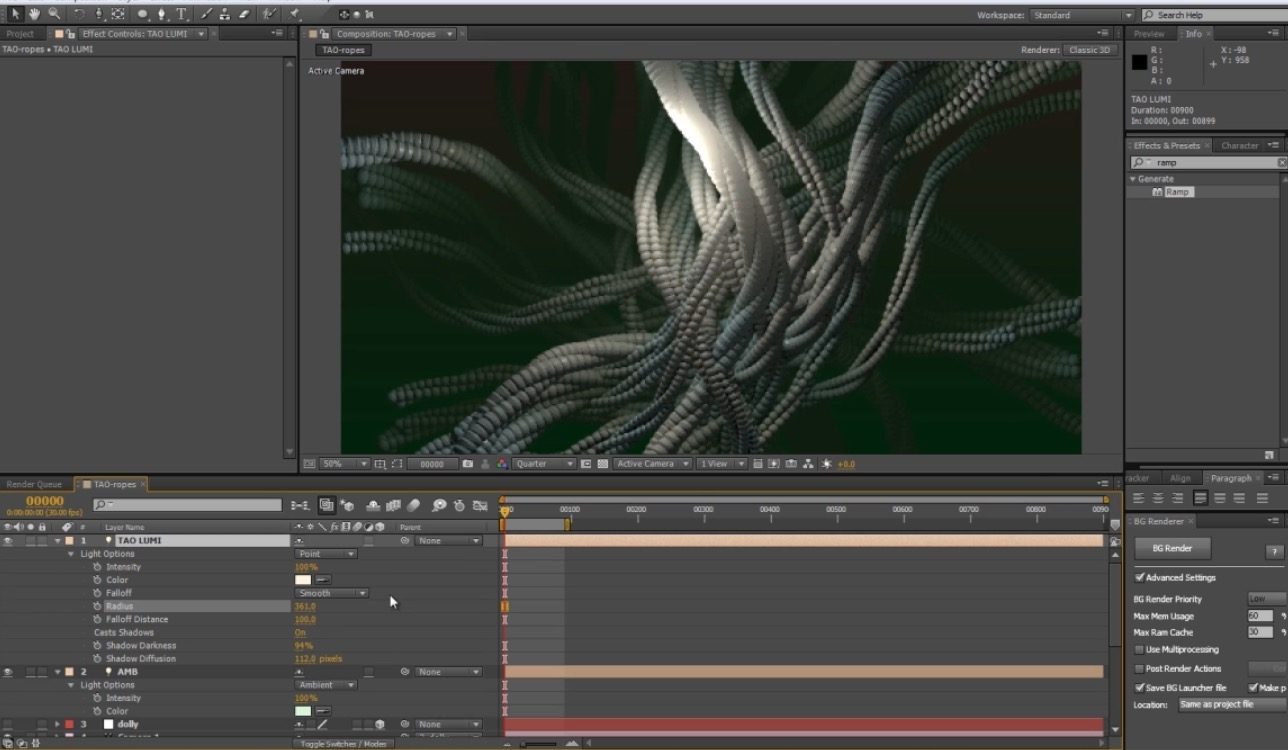Select the Zoom magnifier tool
Image resolution: width=1288 pixels, height=750 pixels.
click(54, 14)
